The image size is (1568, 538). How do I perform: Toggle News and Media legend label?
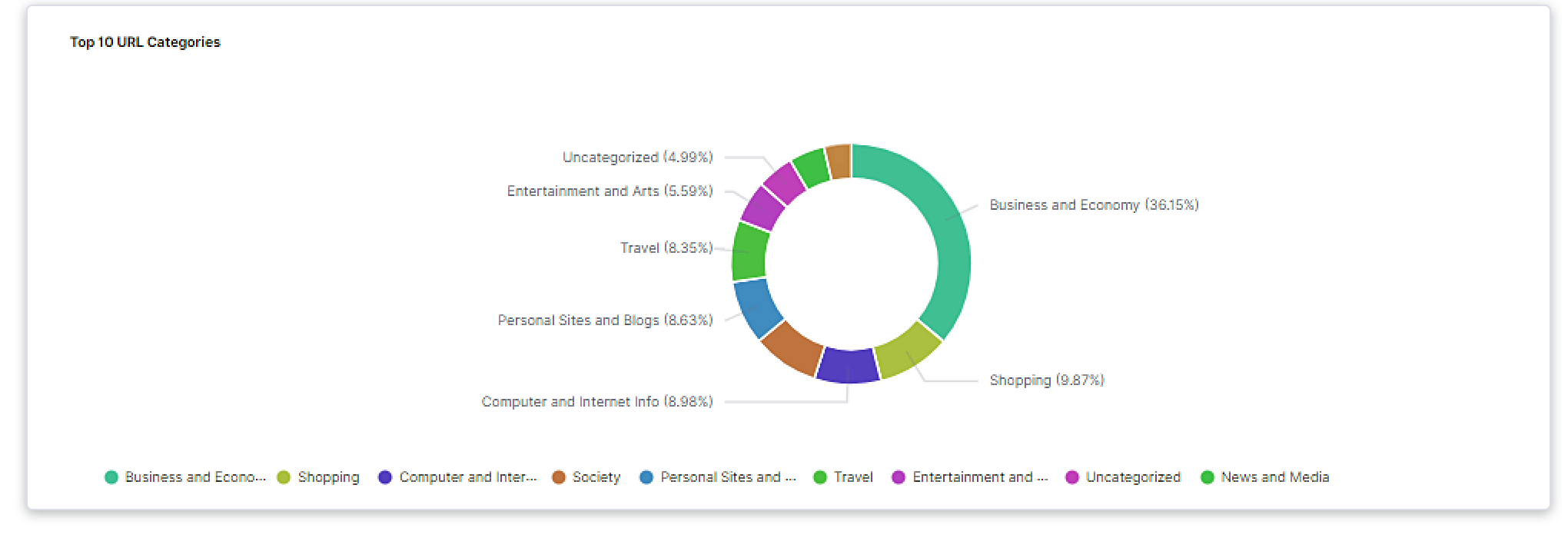pyautogui.click(x=1274, y=477)
